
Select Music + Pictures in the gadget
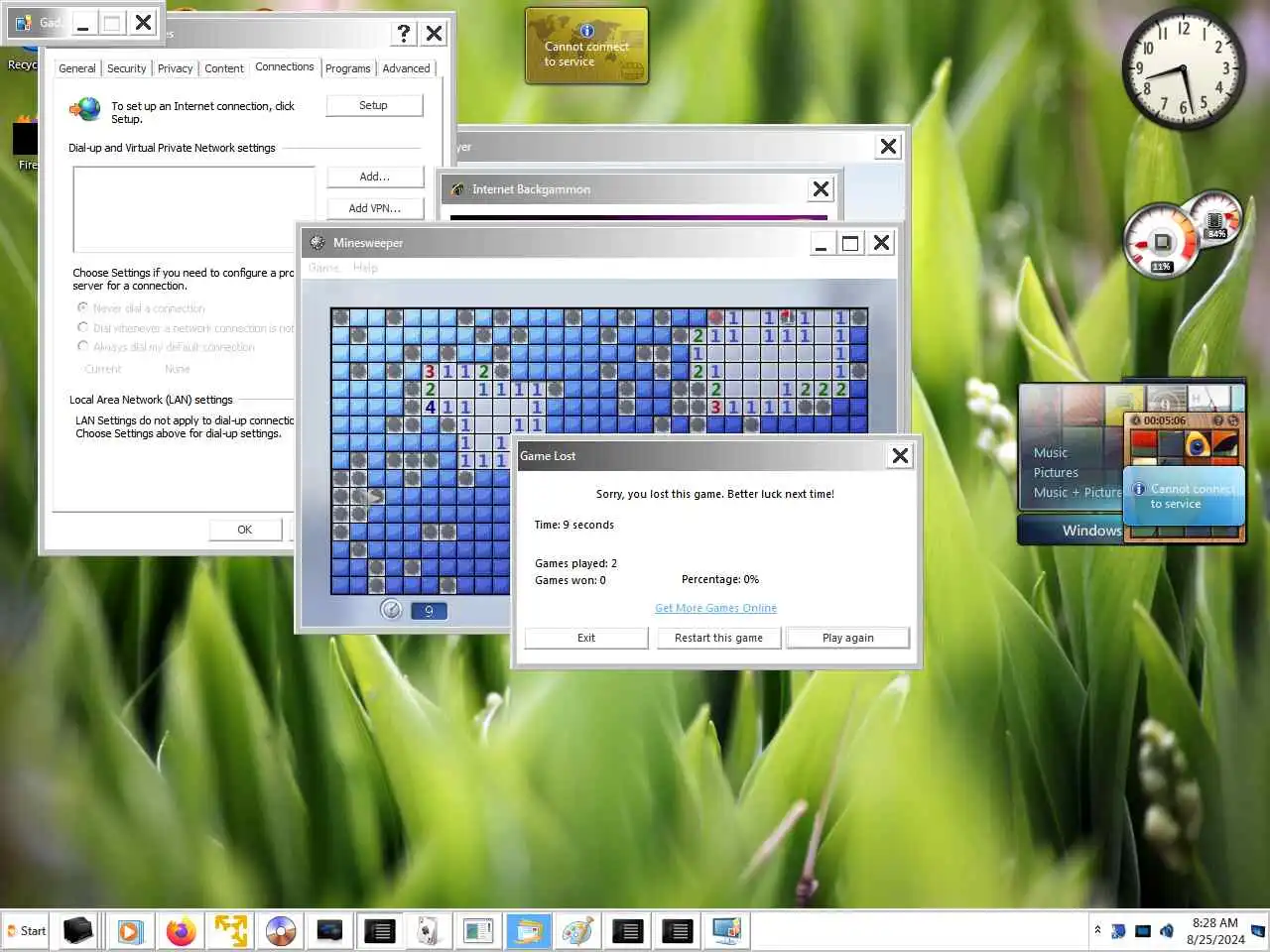1078,492
